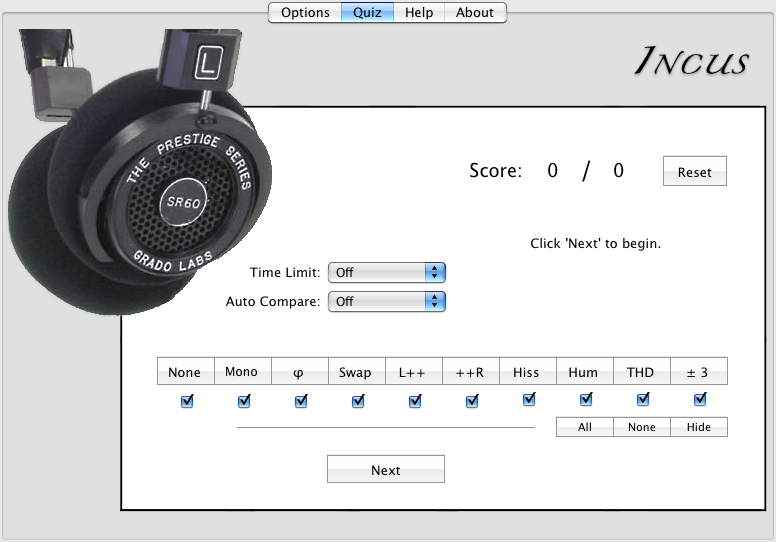
Task: Click Next to begin the quiz
Action: click(x=386, y=469)
